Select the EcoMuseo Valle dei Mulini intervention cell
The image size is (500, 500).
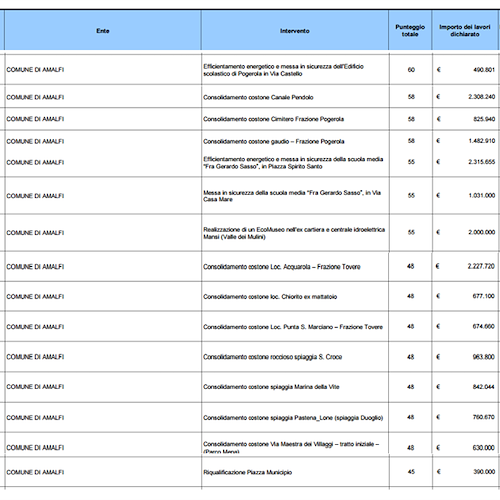click(x=294, y=233)
